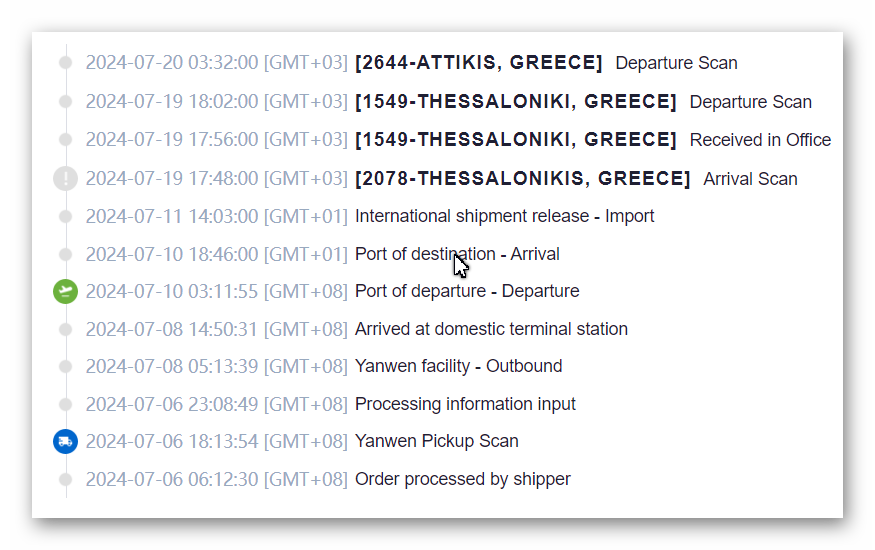Click the Processing information input timeline dot
The image size is (875, 550).
coord(66,404)
